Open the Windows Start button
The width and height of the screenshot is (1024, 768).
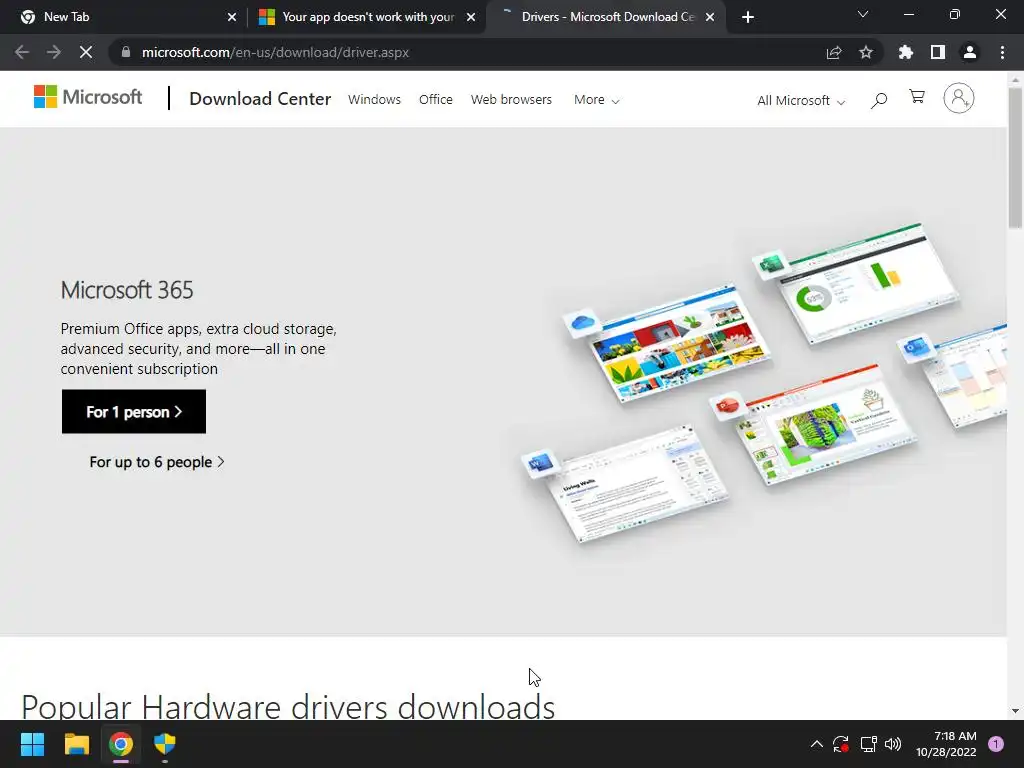[x=32, y=744]
